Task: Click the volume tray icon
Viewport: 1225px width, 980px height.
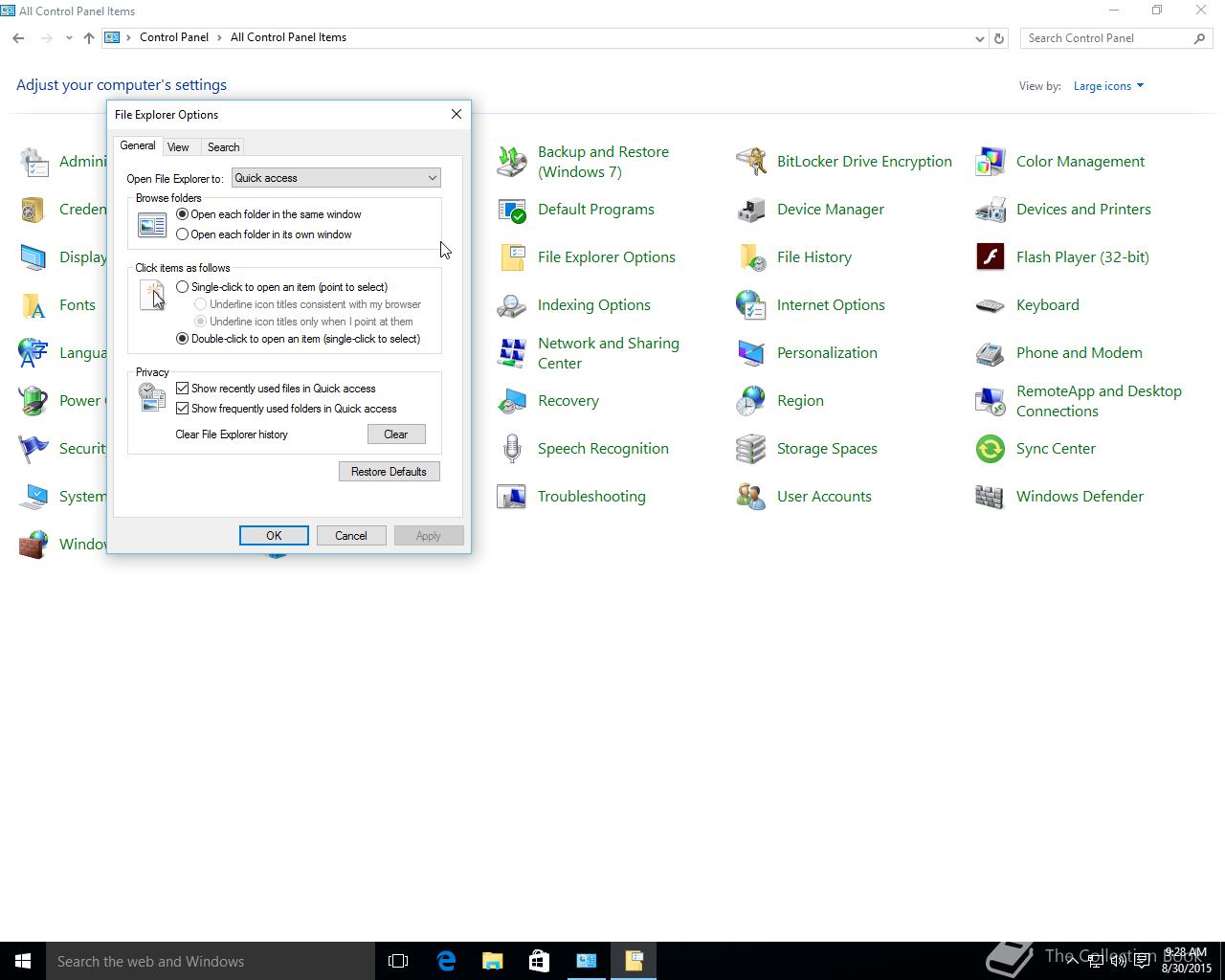Action: point(1119,961)
